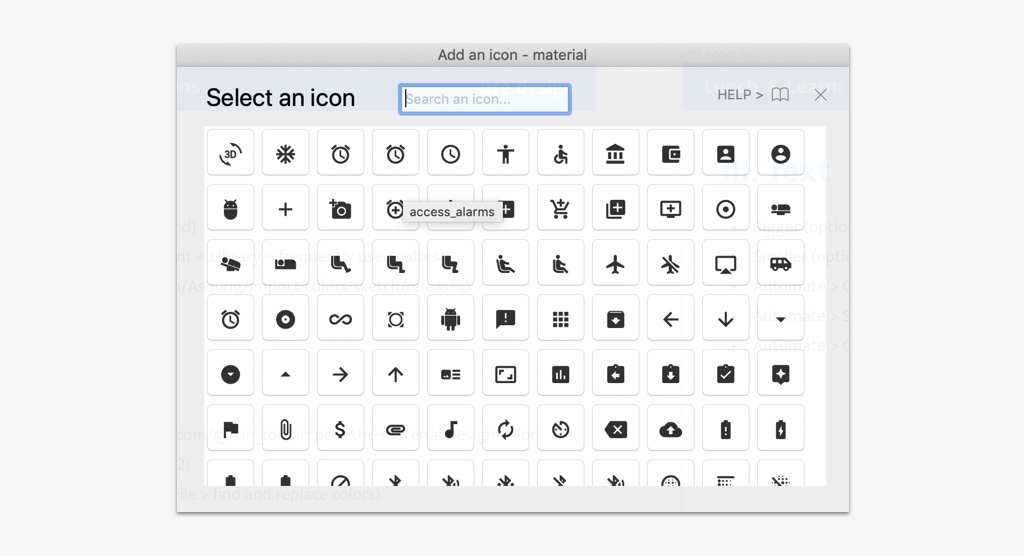
Task: Pick the album disc icon
Action: [285, 319]
